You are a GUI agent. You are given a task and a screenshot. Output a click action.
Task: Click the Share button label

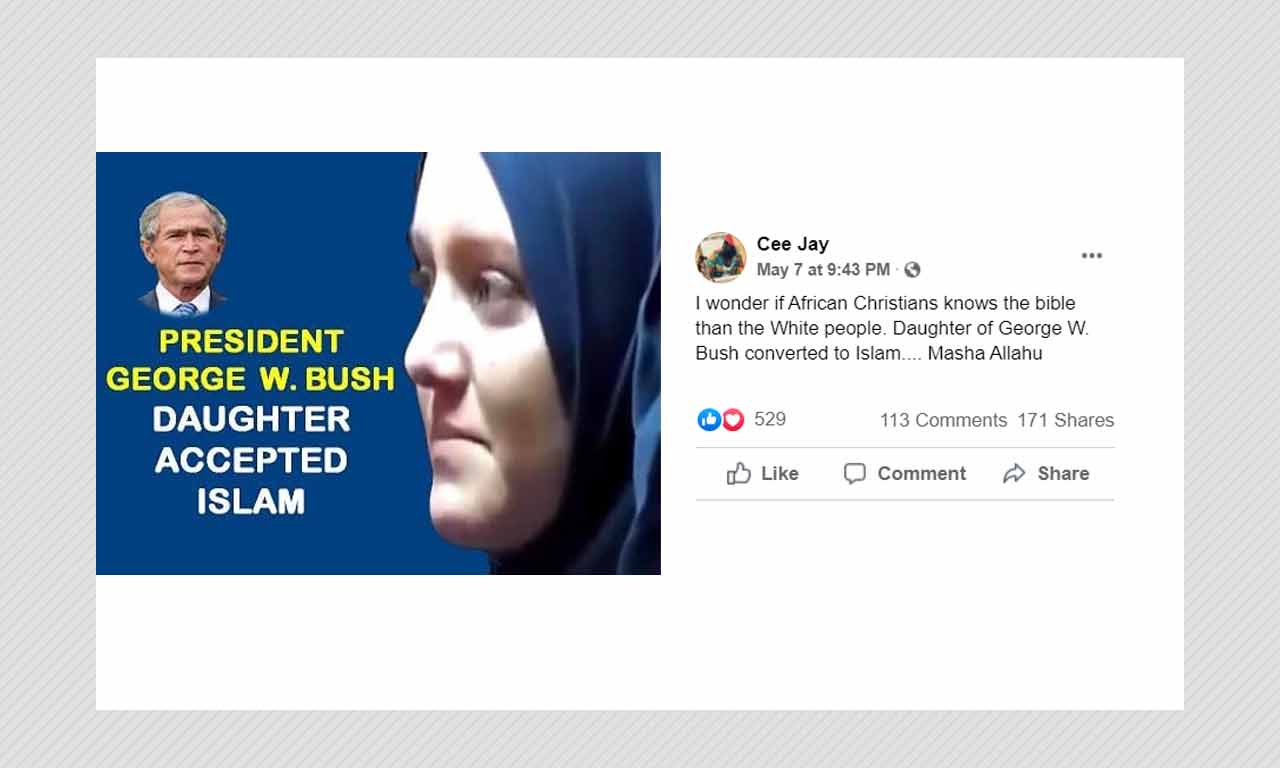(1063, 474)
